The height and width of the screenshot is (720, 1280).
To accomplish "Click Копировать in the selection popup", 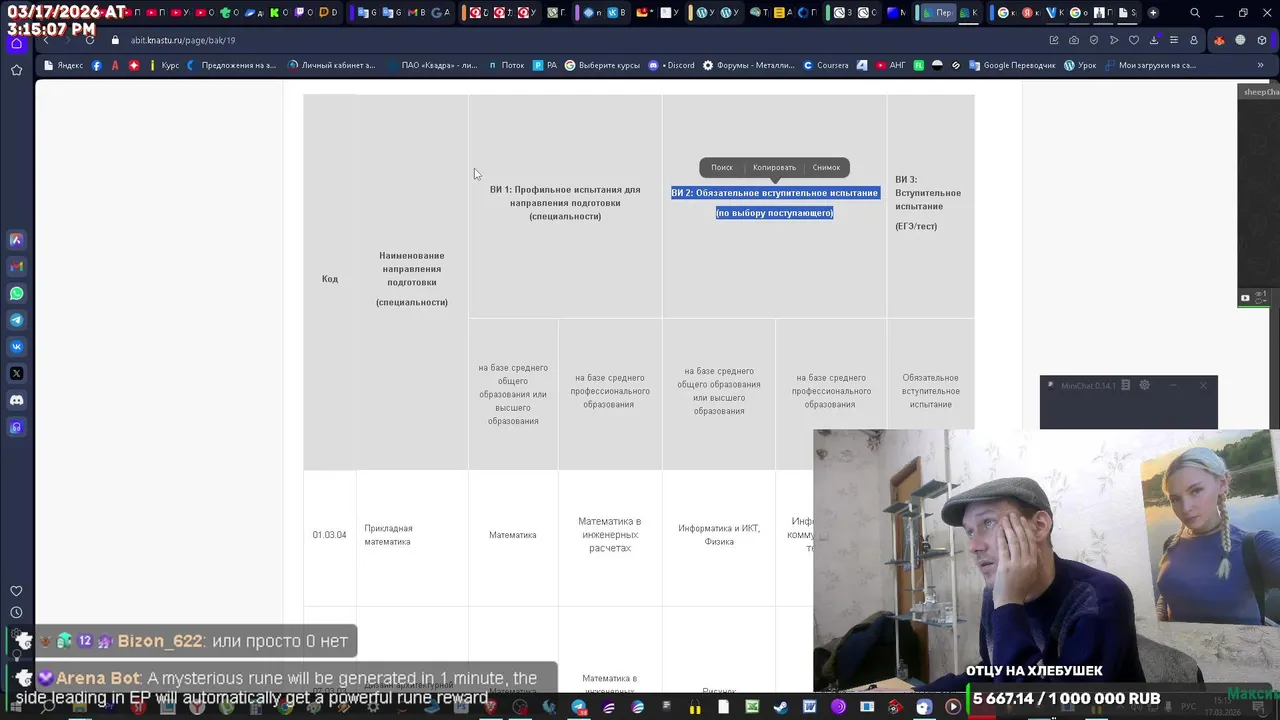I will pyautogui.click(x=774, y=168).
